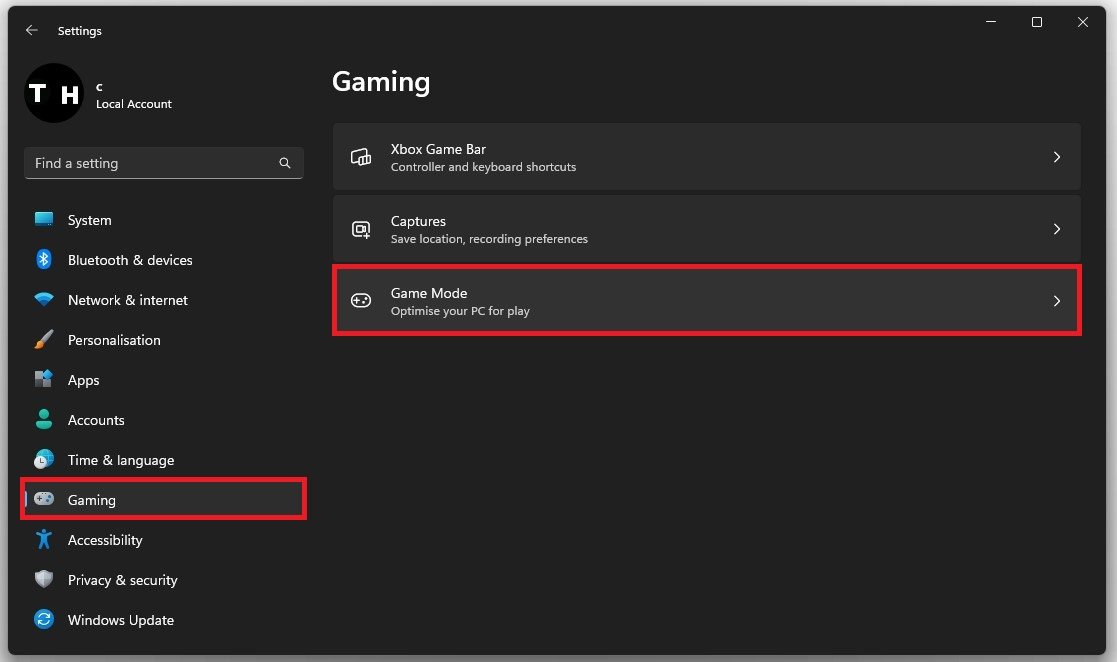Expand the Captures row chevron arrow
This screenshot has height=662, width=1117.
coord(1056,229)
